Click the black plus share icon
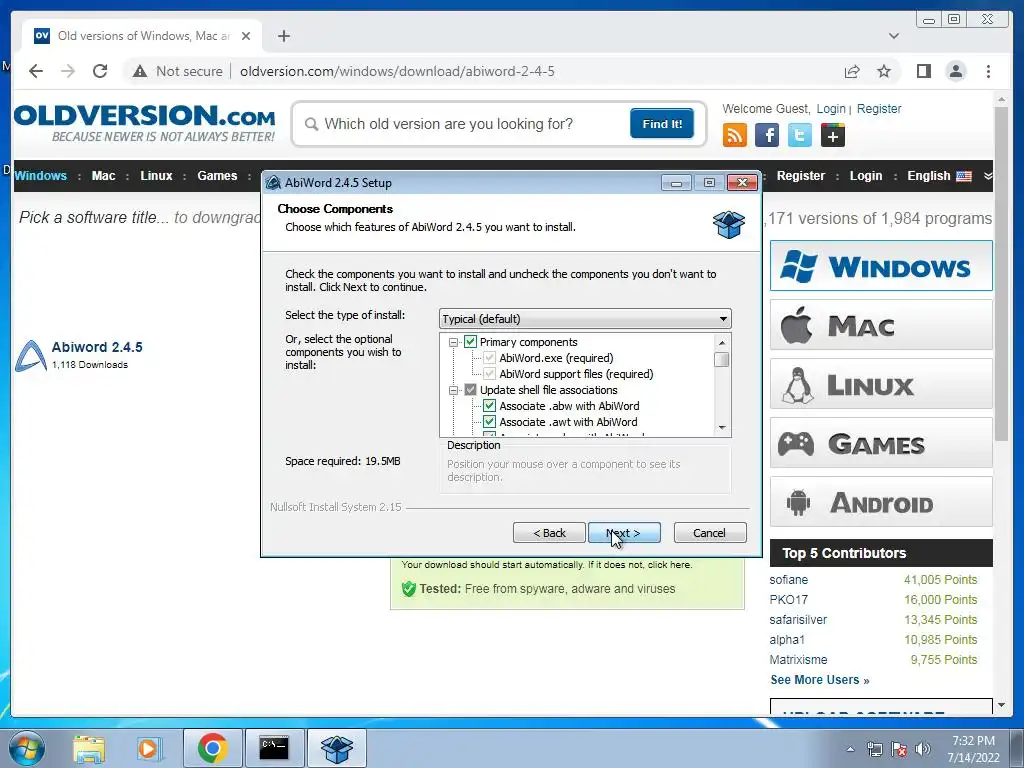 (x=833, y=135)
